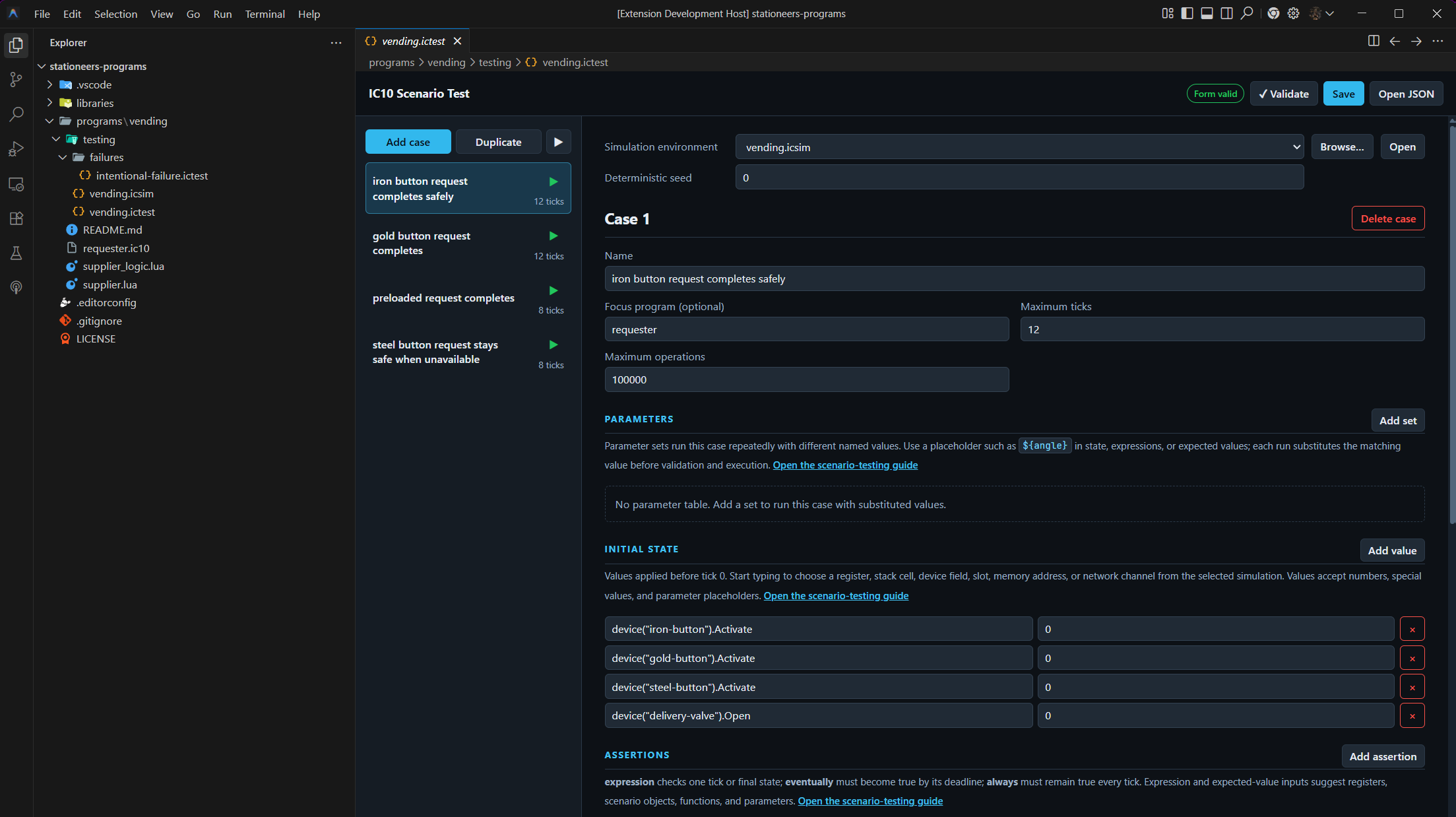Screen dimensions: 1456x817
Task: Click the Validate button
Action: point(1283,94)
